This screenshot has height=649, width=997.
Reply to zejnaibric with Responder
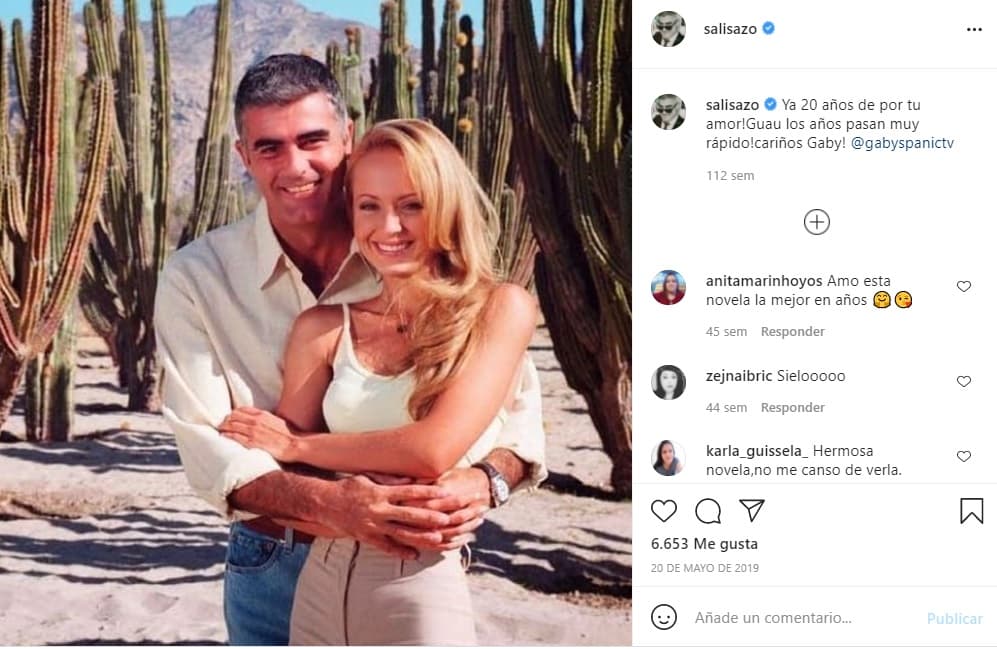792,407
